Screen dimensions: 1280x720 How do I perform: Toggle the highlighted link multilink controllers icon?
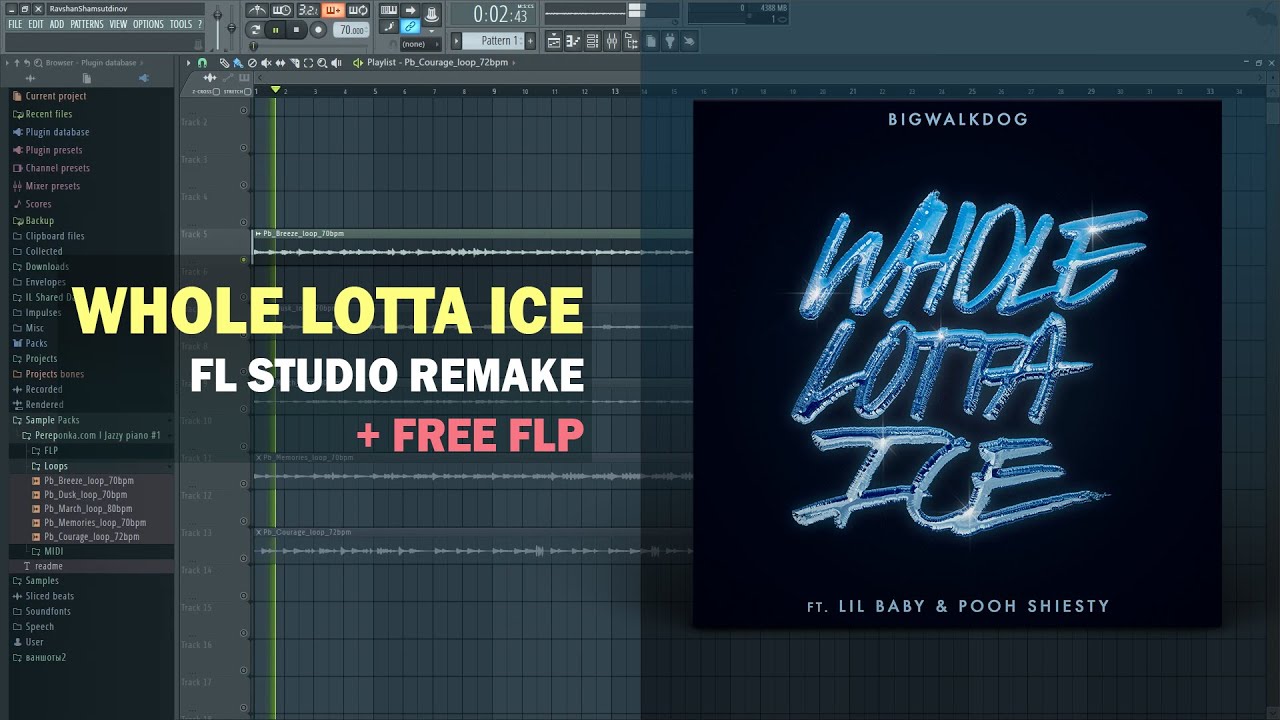pyautogui.click(x=410, y=26)
